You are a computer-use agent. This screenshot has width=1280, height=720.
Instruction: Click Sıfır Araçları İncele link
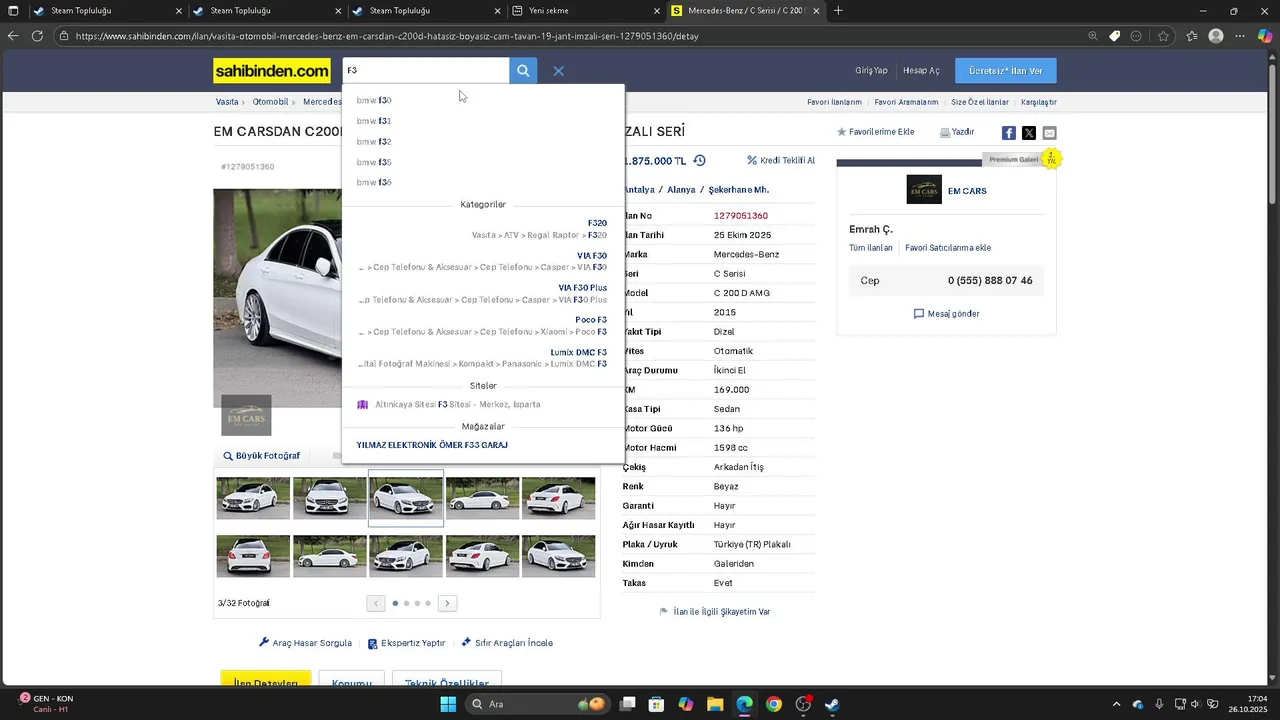click(x=506, y=643)
